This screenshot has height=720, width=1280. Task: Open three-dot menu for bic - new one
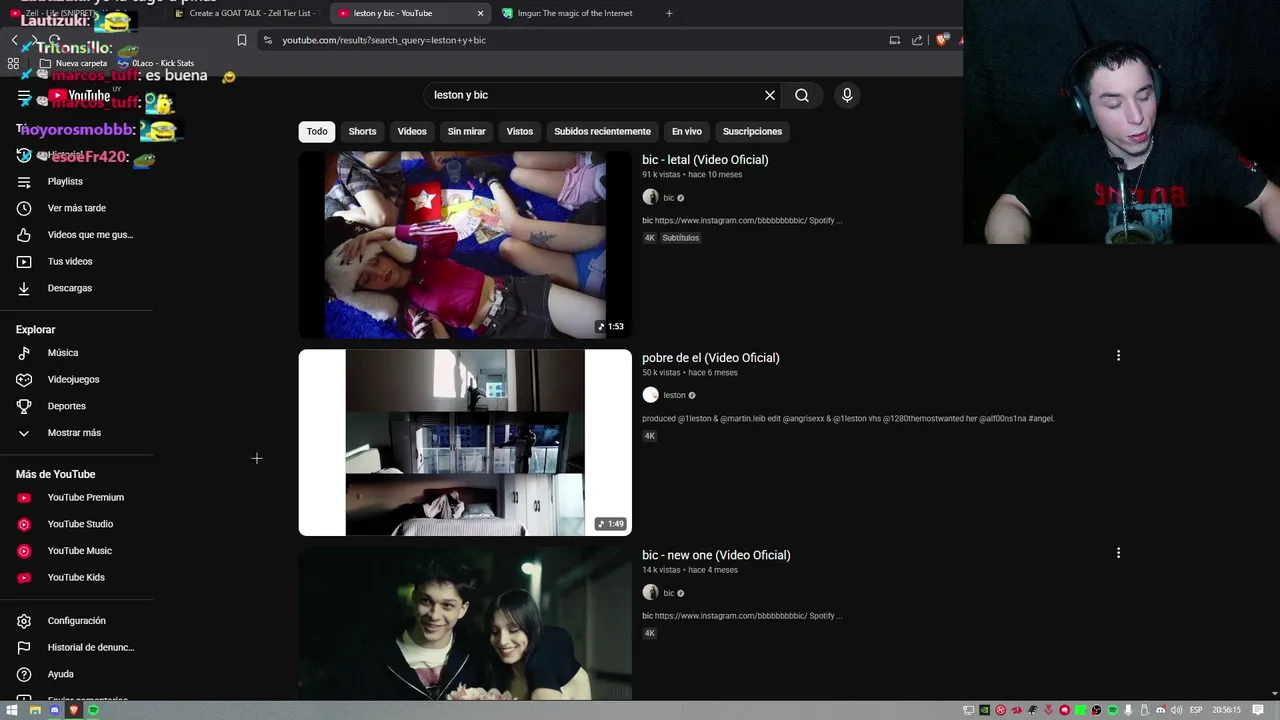[x=1118, y=553]
